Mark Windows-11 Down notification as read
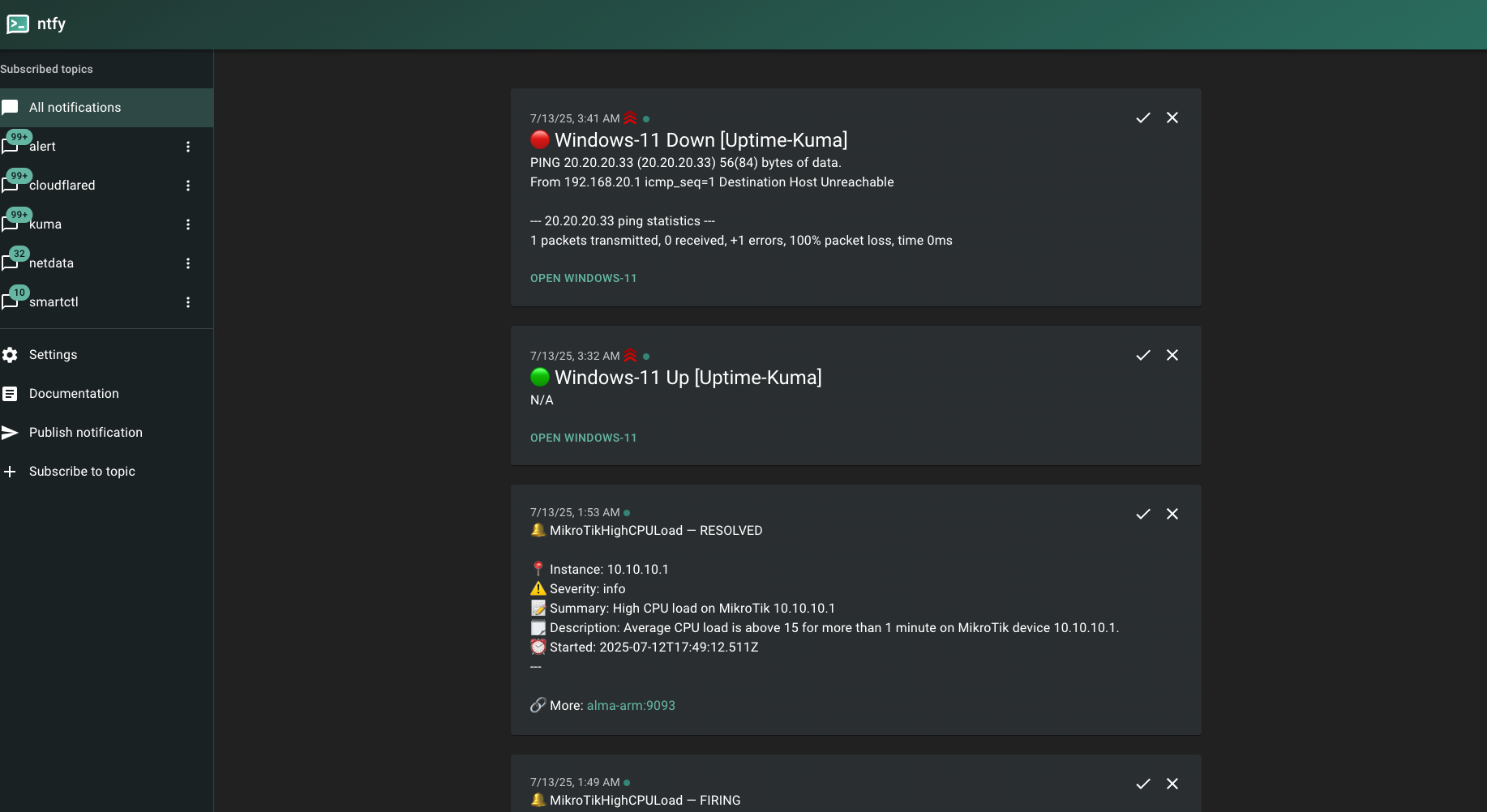 click(1143, 118)
